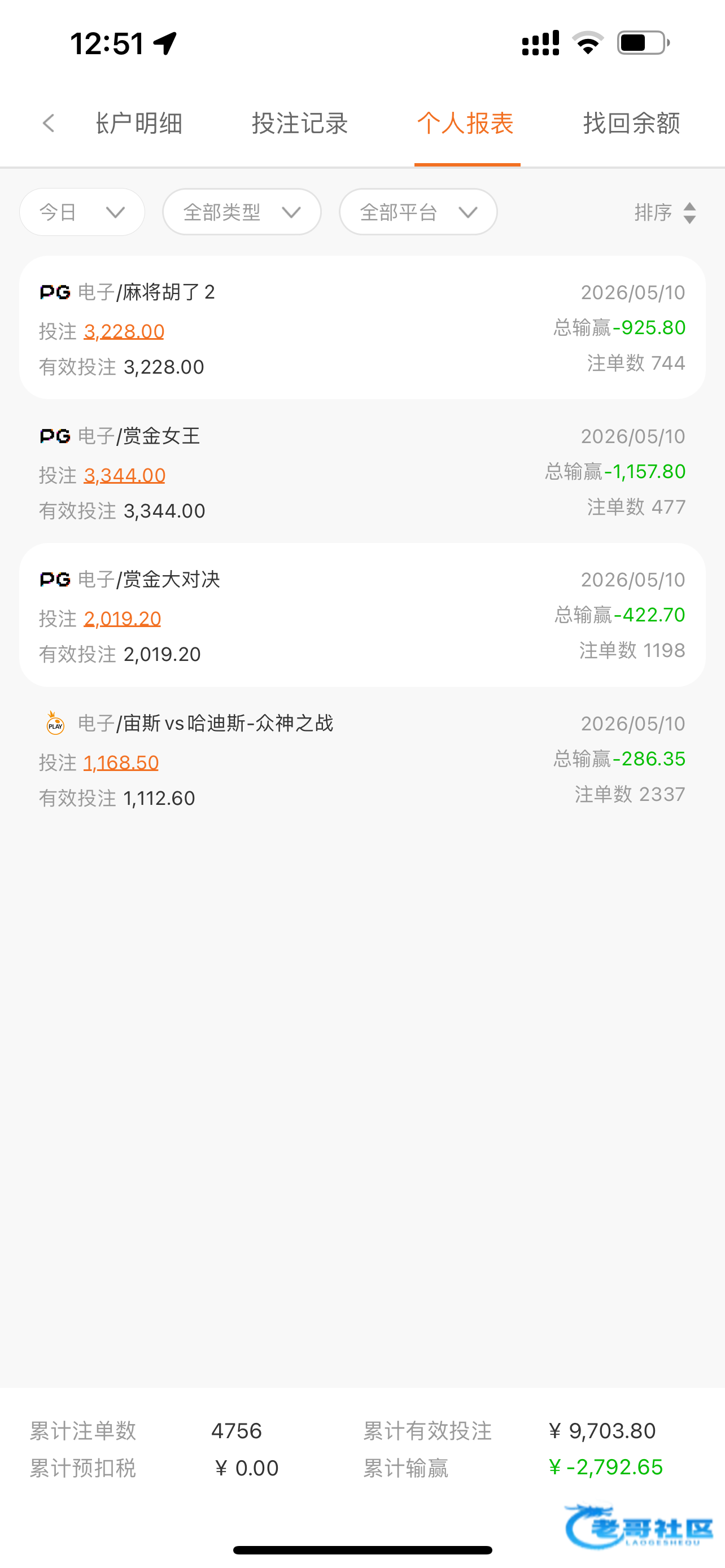This screenshot has width=725, height=1568.
Task: Tap PG logo on 赏金女王 row
Action: click(55, 436)
